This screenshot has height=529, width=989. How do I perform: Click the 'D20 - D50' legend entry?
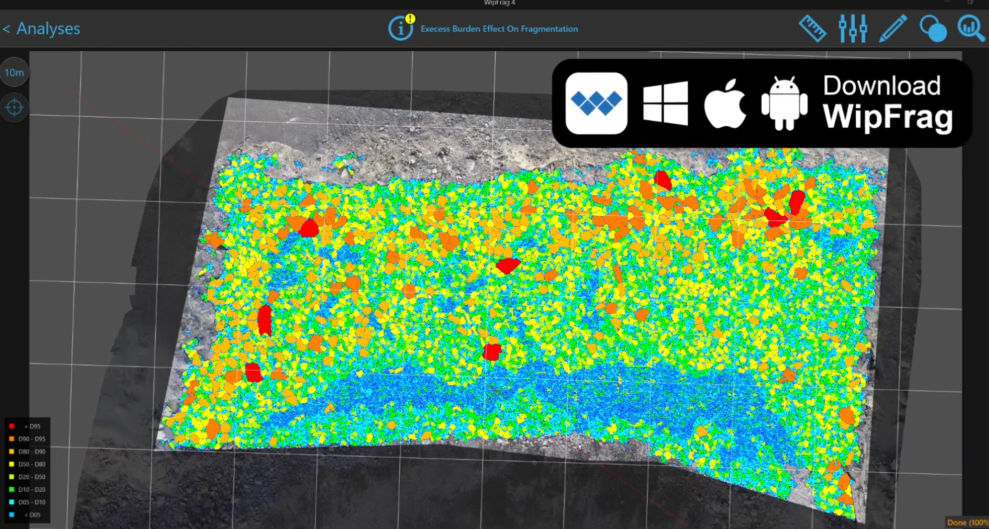[27, 477]
